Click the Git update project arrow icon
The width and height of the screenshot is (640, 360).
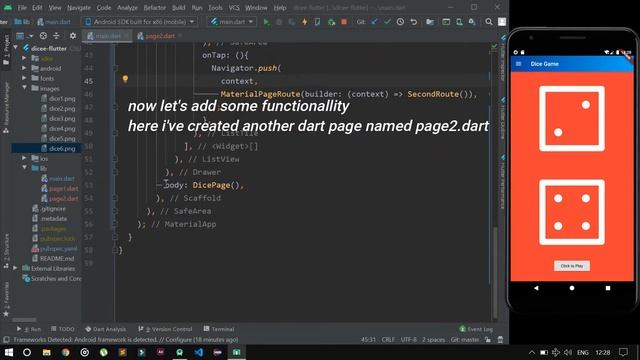point(374,22)
